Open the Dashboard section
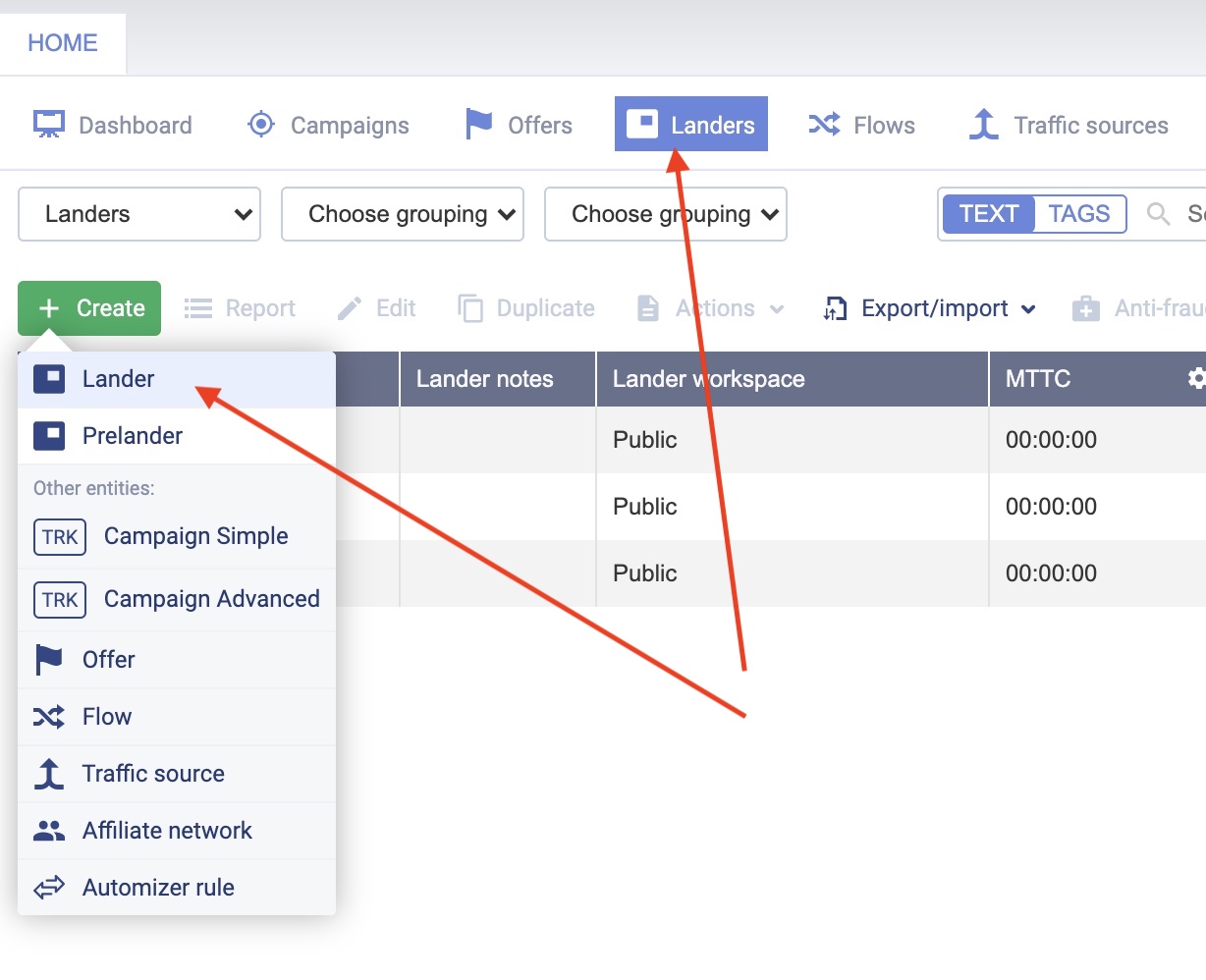Screen dimensions: 1206x980 113,126
